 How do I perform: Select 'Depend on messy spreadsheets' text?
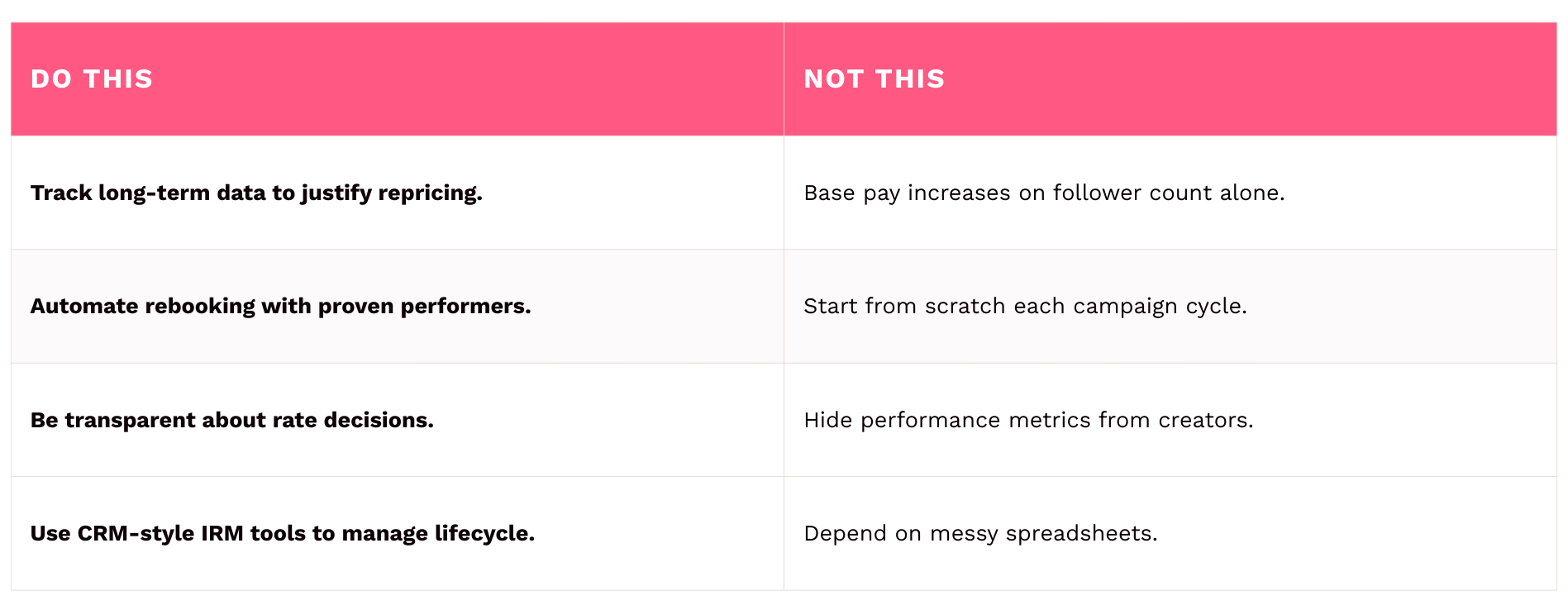979,534
